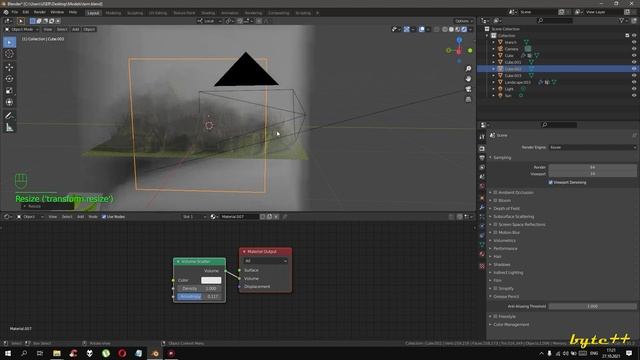The height and width of the screenshot is (360, 640).
Task: Expand the Shadows panel
Action: point(502,264)
